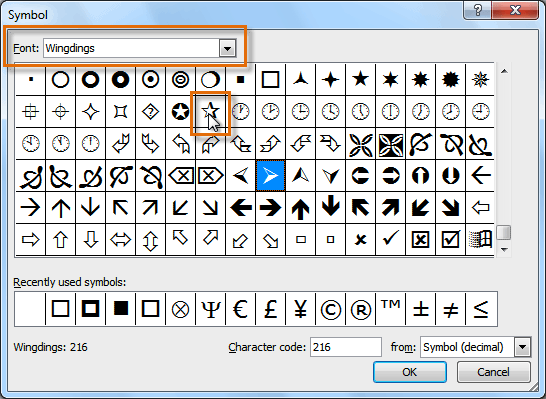This screenshot has width=546, height=399.
Task: Click the Character code field
Action: [x=346, y=347]
